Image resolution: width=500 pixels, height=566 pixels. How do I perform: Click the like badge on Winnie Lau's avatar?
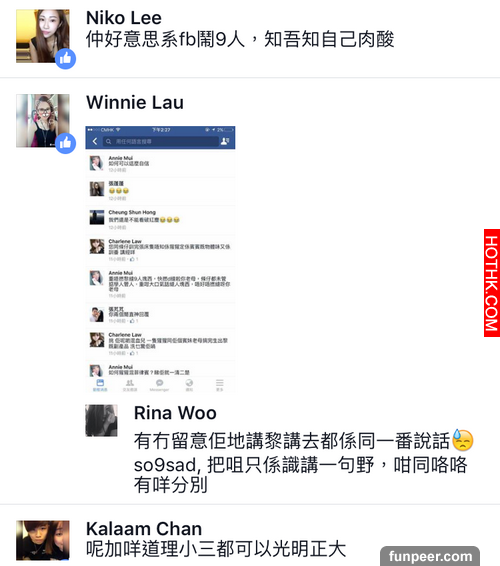[x=65, y=143]
